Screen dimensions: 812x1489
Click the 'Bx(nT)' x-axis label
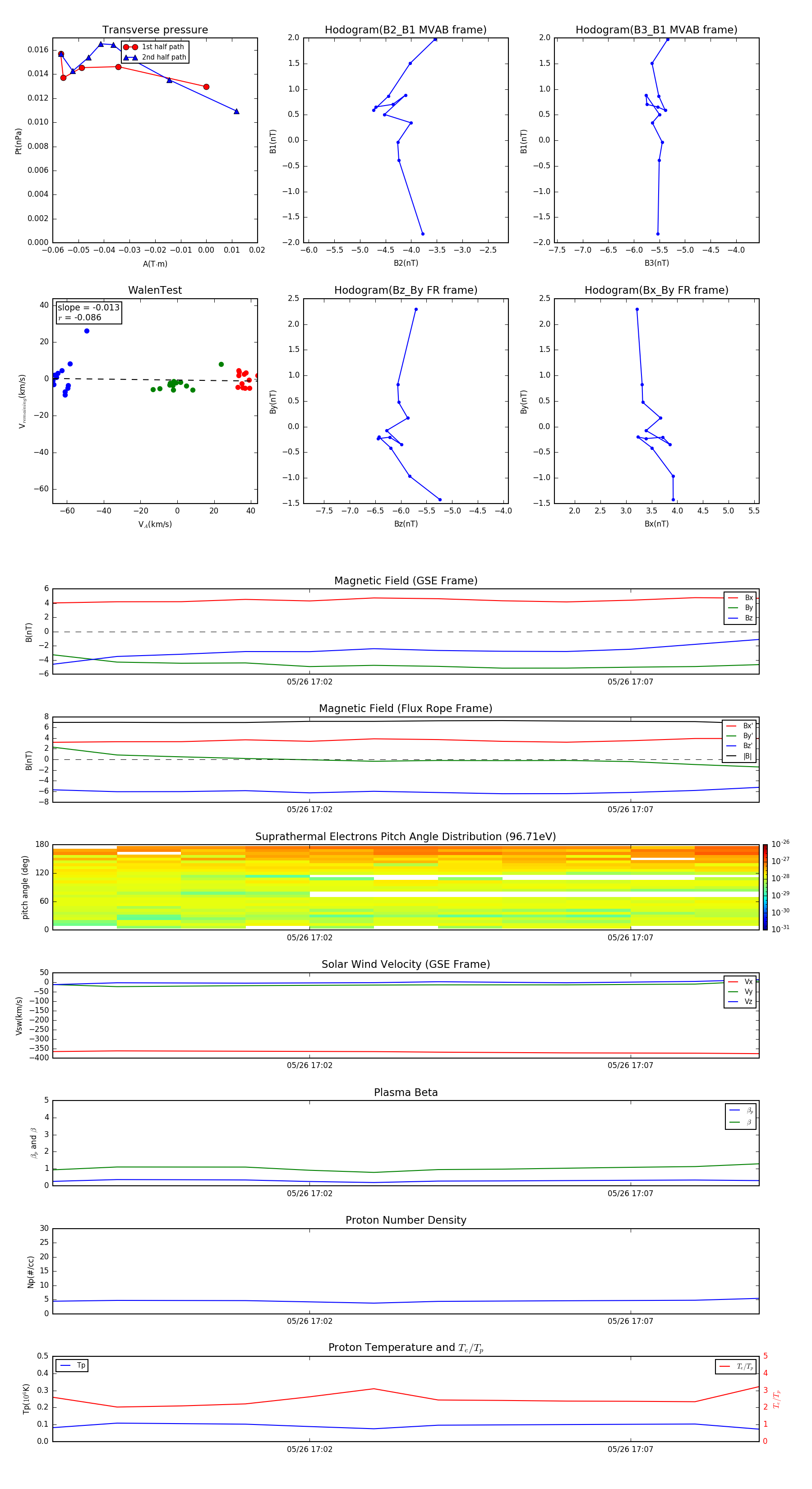pyautogui.click(x=656, y=524)
